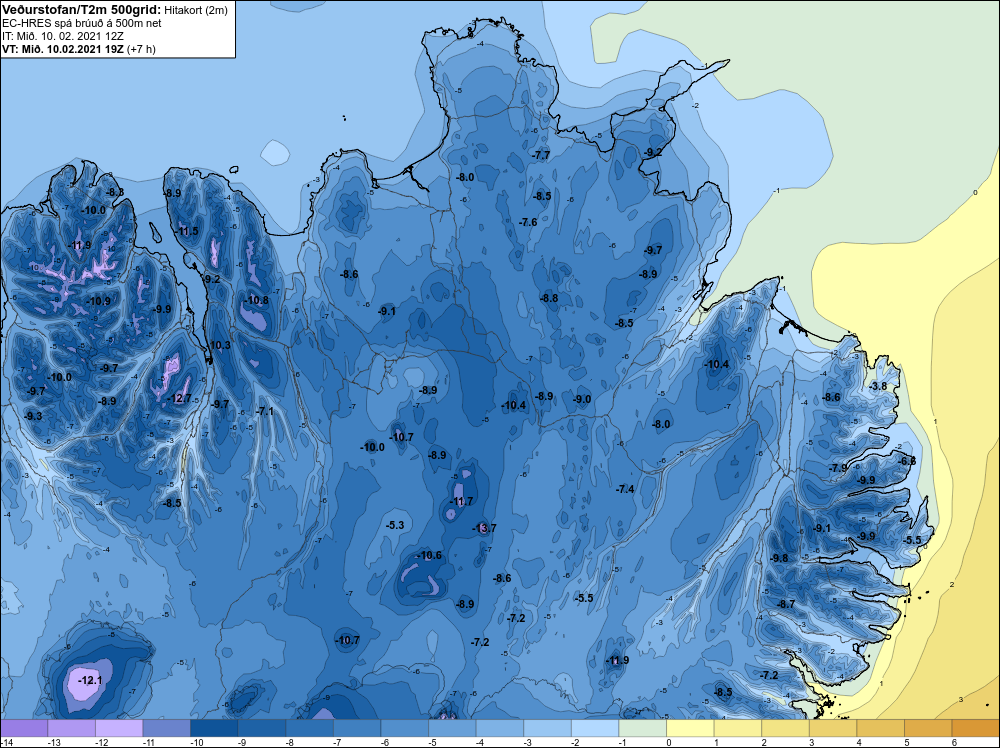Select the dark blue legend swatch between -10 and -9
This screenshot has height=748, width=1000.
click(x=214, y=728)
